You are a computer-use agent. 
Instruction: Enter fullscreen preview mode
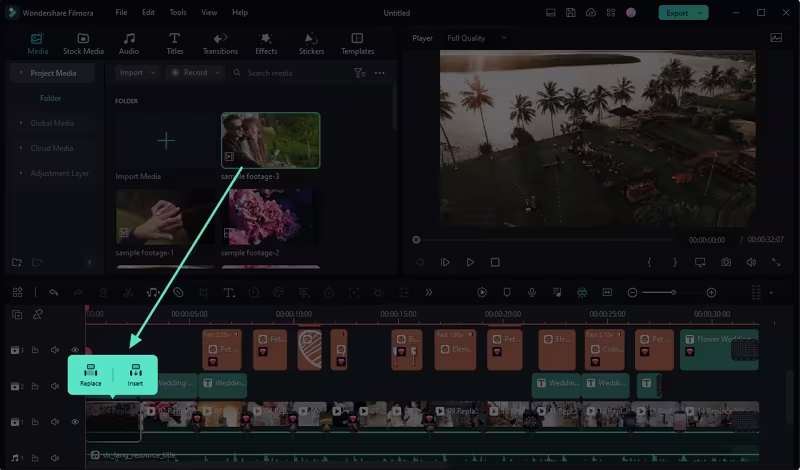[x=776, y=262]
